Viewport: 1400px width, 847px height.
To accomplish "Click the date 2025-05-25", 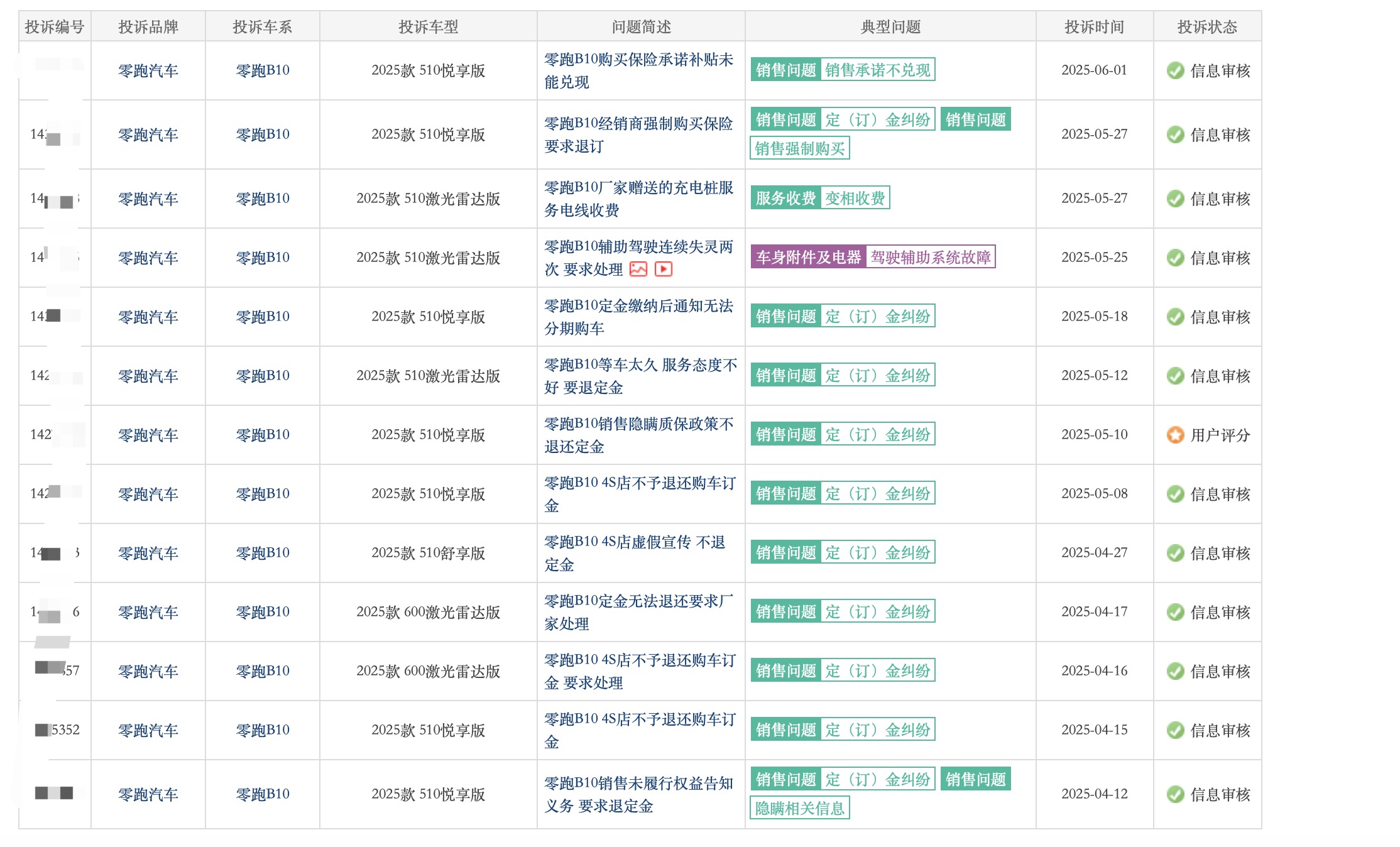I will click(1095, 258).
